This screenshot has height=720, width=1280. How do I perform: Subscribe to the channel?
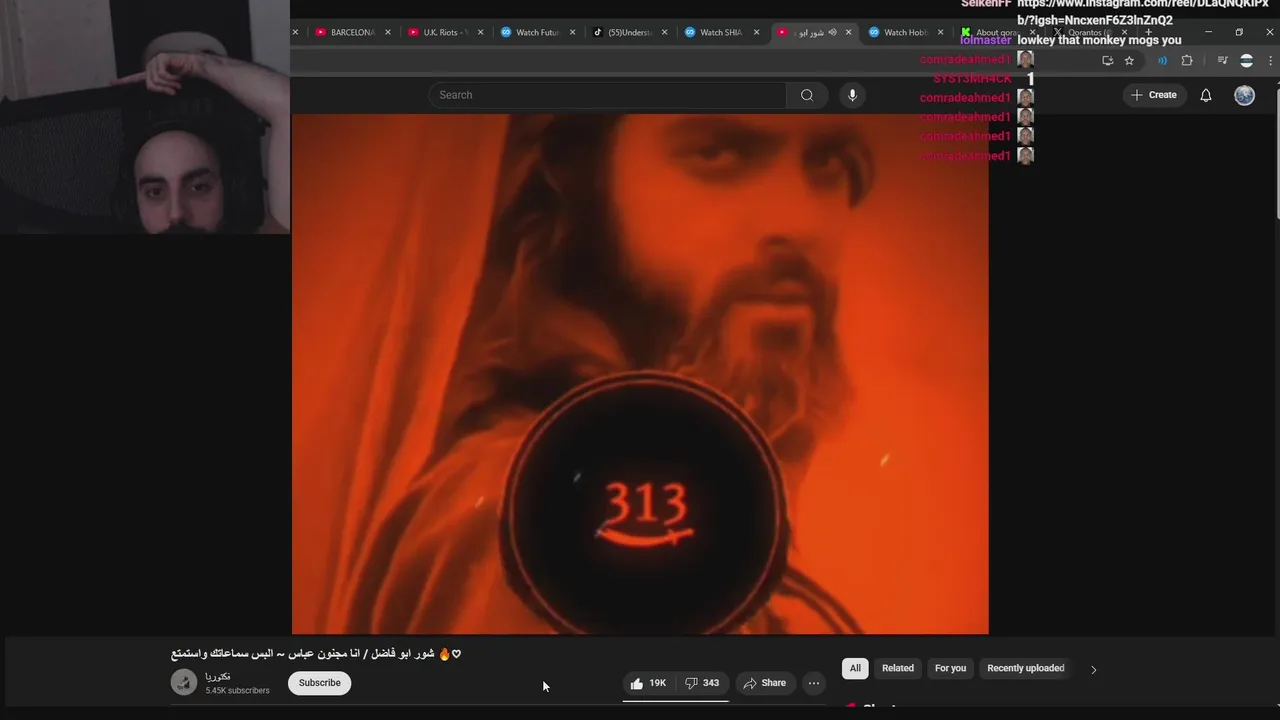point(320,683)
